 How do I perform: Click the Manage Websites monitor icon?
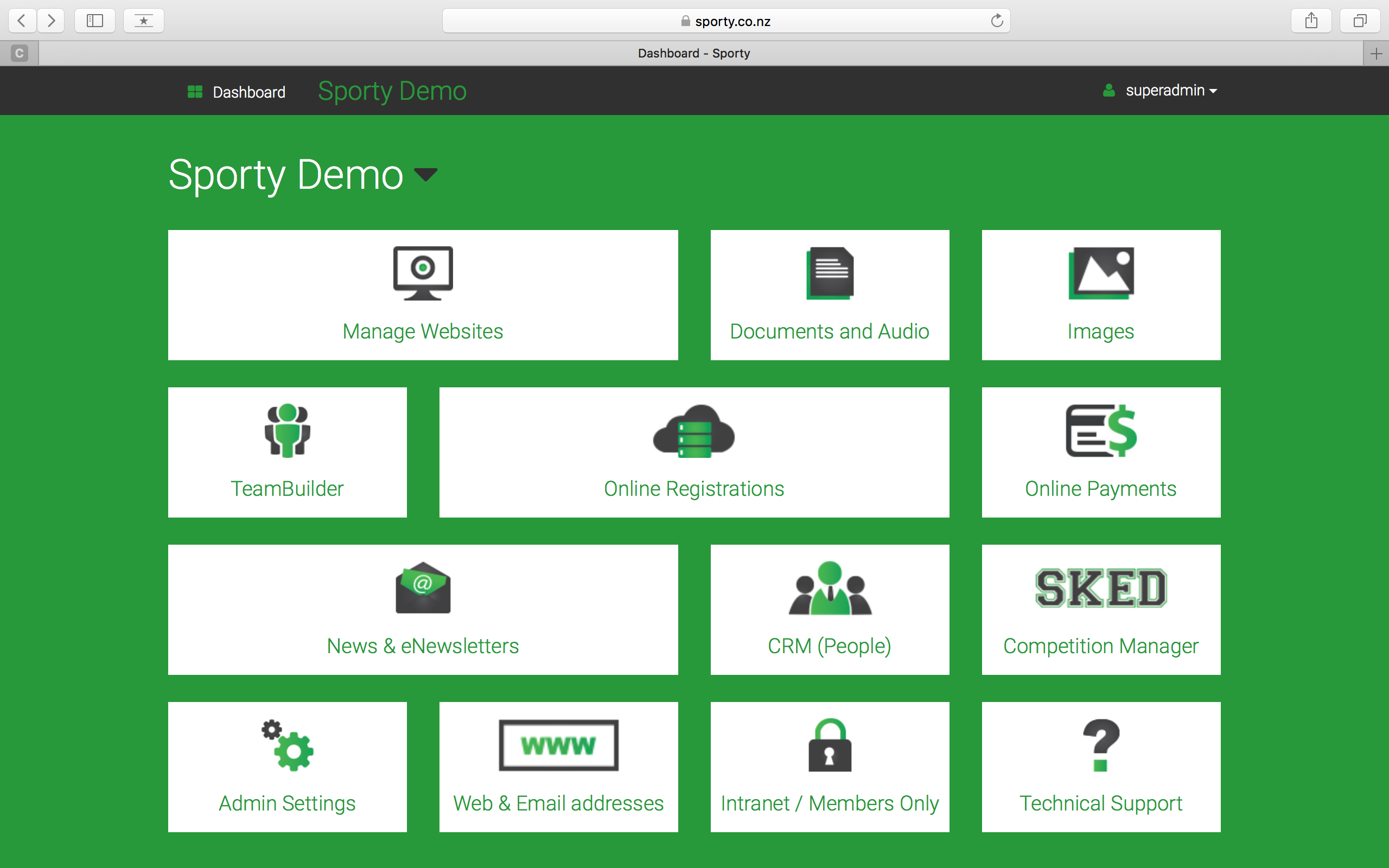click(423, 273)
